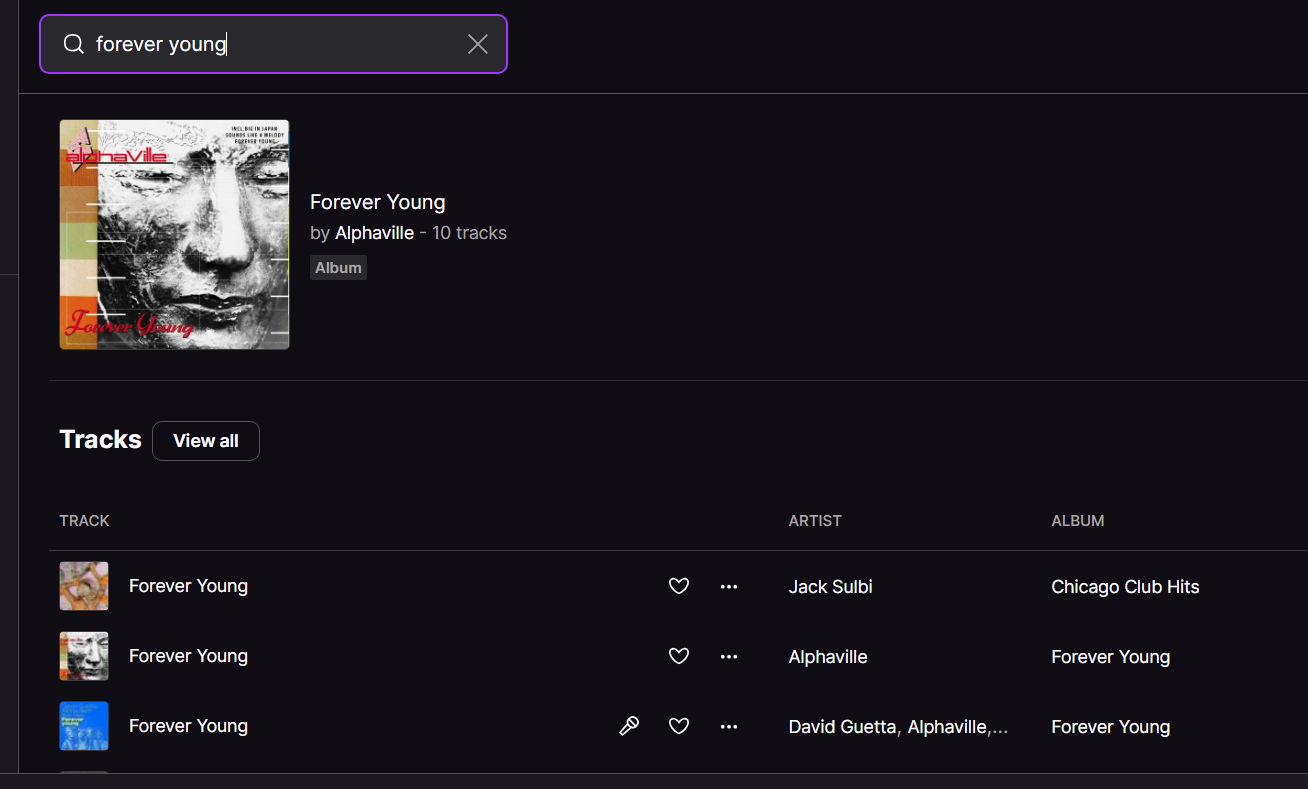Image resolution: width=1308 pixels, height=789 pixels.
Task: Select Forever Young track title by Jack Sulbi
Action: [x=188, y=586]
